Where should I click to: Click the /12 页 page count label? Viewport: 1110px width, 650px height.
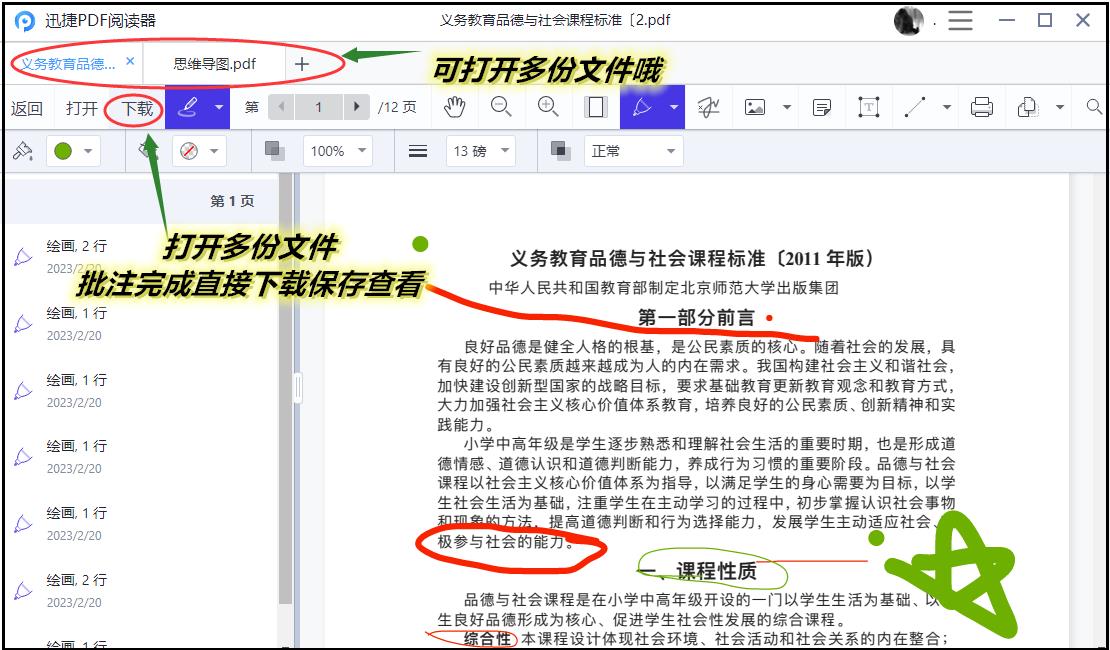[x=397, y=108]
